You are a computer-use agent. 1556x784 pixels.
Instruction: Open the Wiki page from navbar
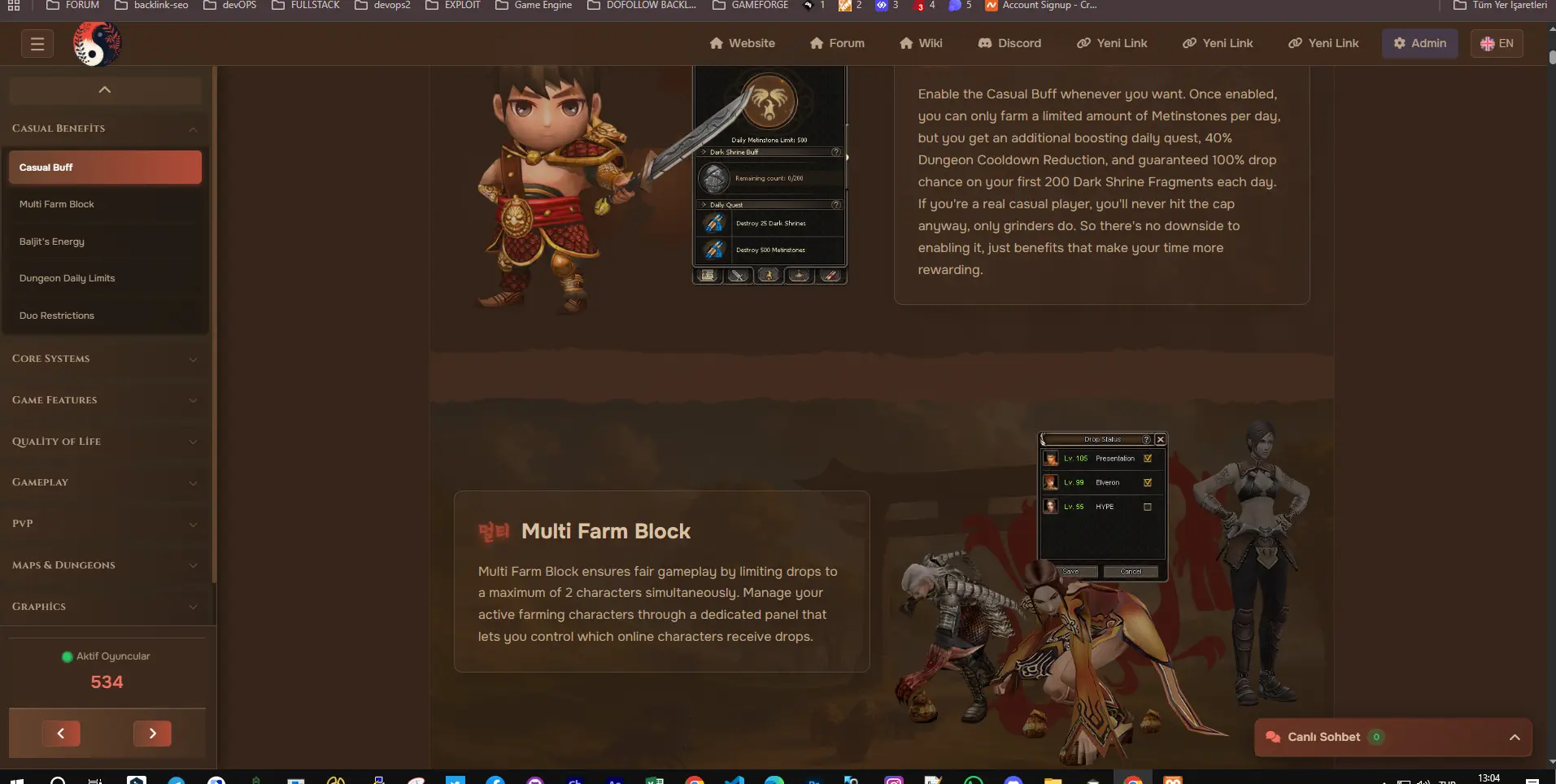tap(921, 43)
